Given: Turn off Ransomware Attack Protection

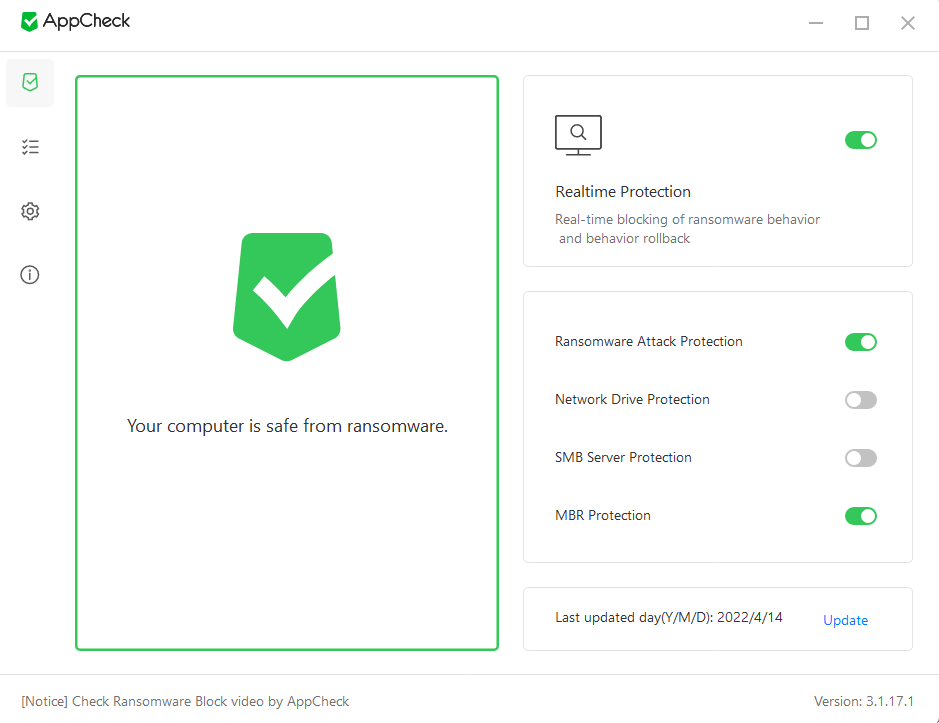Looking at the screenshot, I should pyautogui.click(x=860, y=342).
